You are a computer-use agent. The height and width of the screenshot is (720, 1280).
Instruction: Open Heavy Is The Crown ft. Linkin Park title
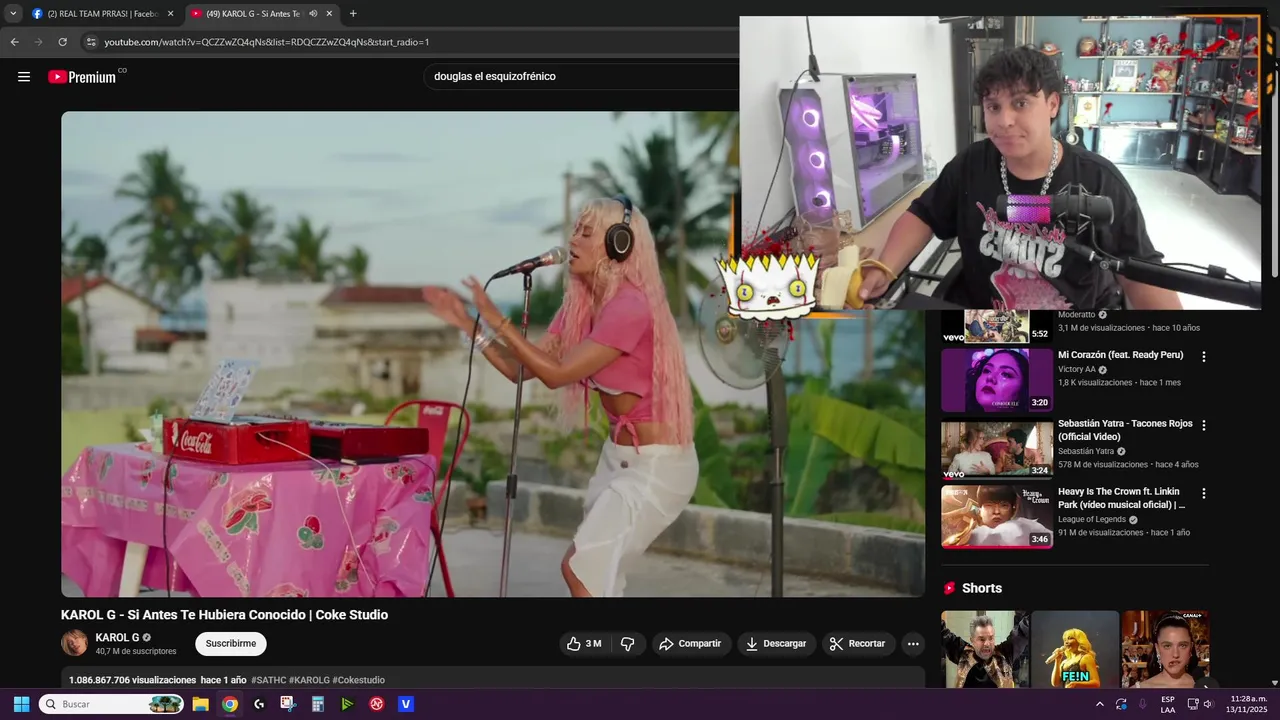click(x=1122, y=498)
